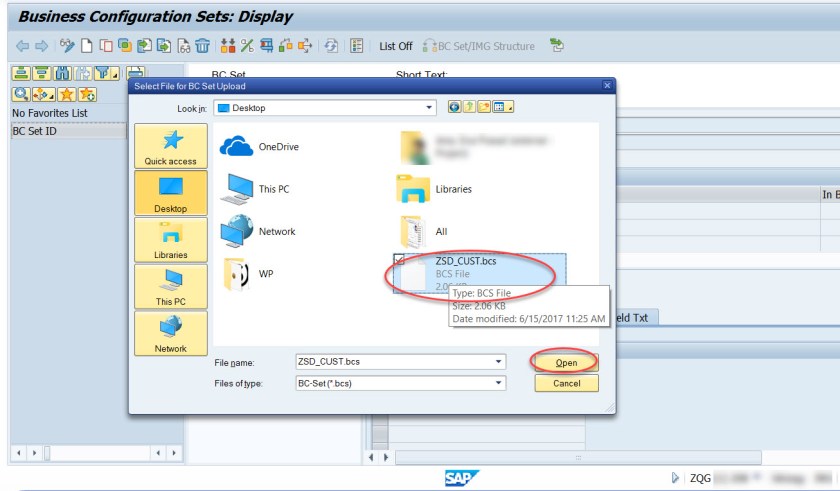The image size is (840, 491).
Task: Open the arrows icon dropdown beside the zoom icon
Action: point(43,94)
